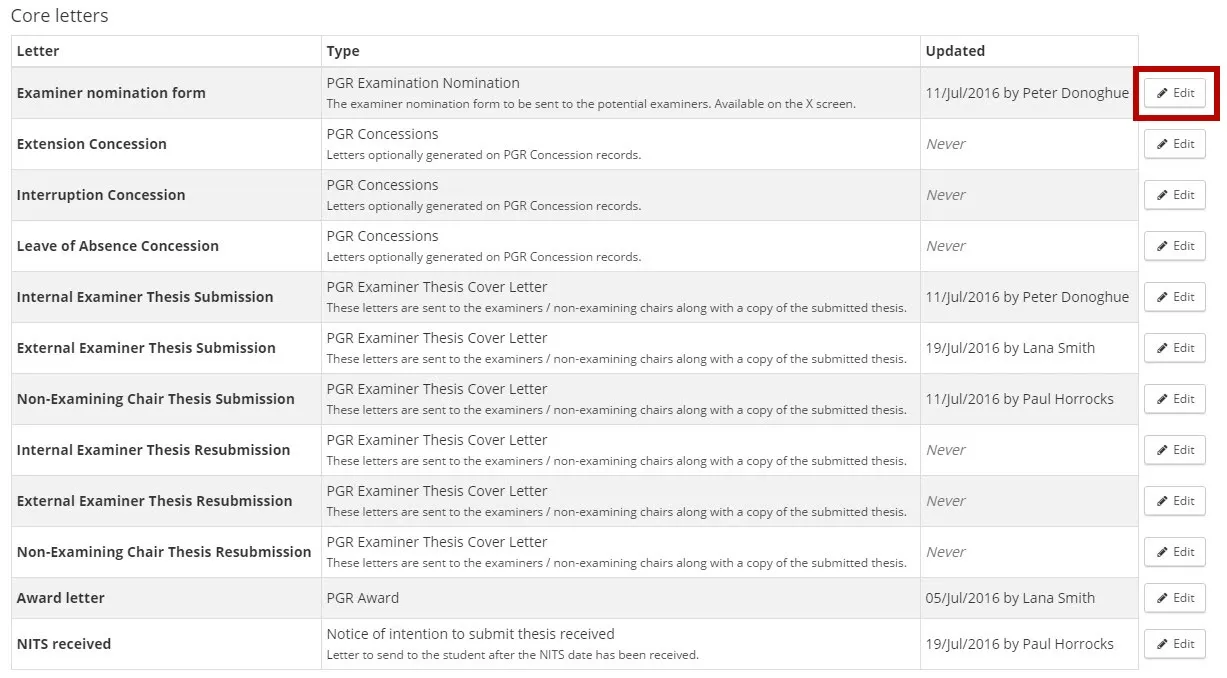Edit Non-Examining Chair Thesis Resubmission letter

tap(1174, 552)
